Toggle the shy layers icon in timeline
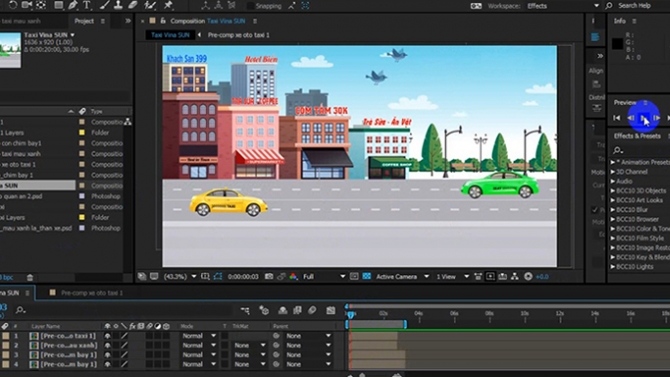Viewport: 670px width, 377px height. pos(282,310)
